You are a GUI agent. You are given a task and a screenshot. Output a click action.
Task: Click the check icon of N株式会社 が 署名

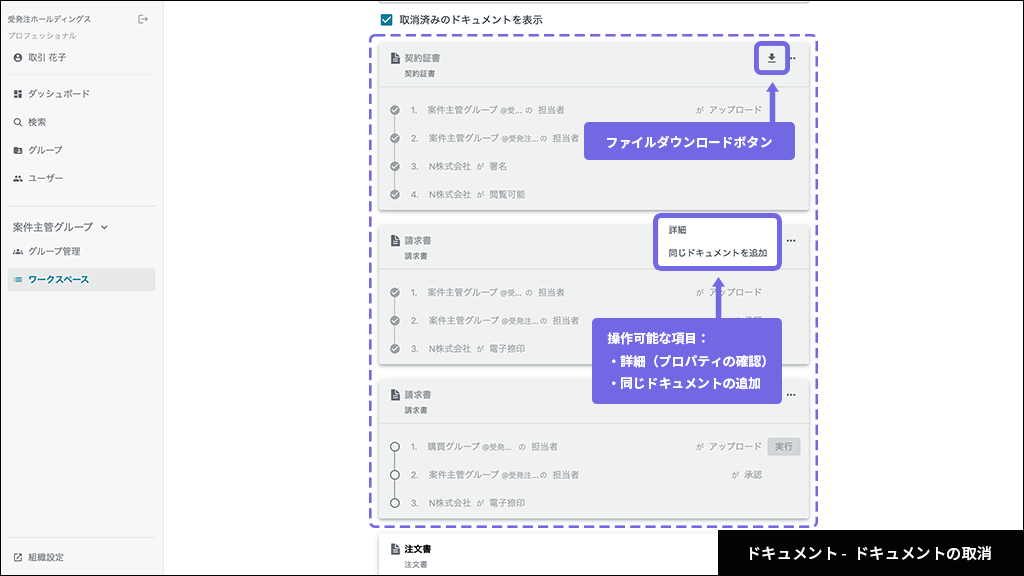(395, 167)
